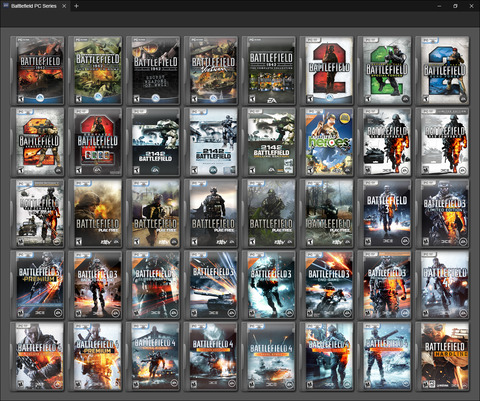
Task: Select the Battlefield Vietnam game cover
Action: [x=211, y=70]
